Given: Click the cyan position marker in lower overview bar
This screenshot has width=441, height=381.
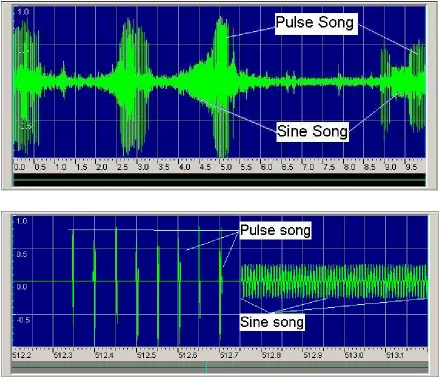Looking at the screenshot, I should click(x=206, y=368).
